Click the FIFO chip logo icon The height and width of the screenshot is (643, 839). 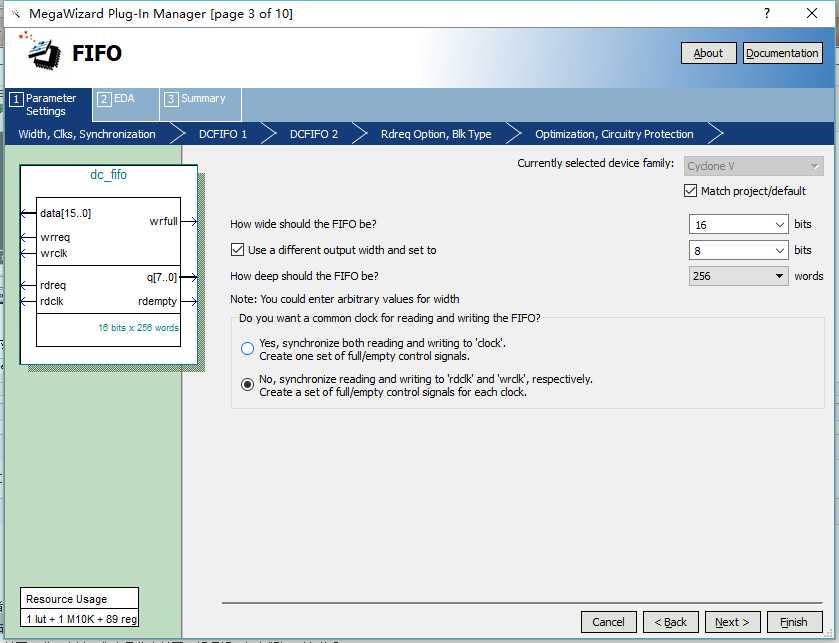point(40,50)
